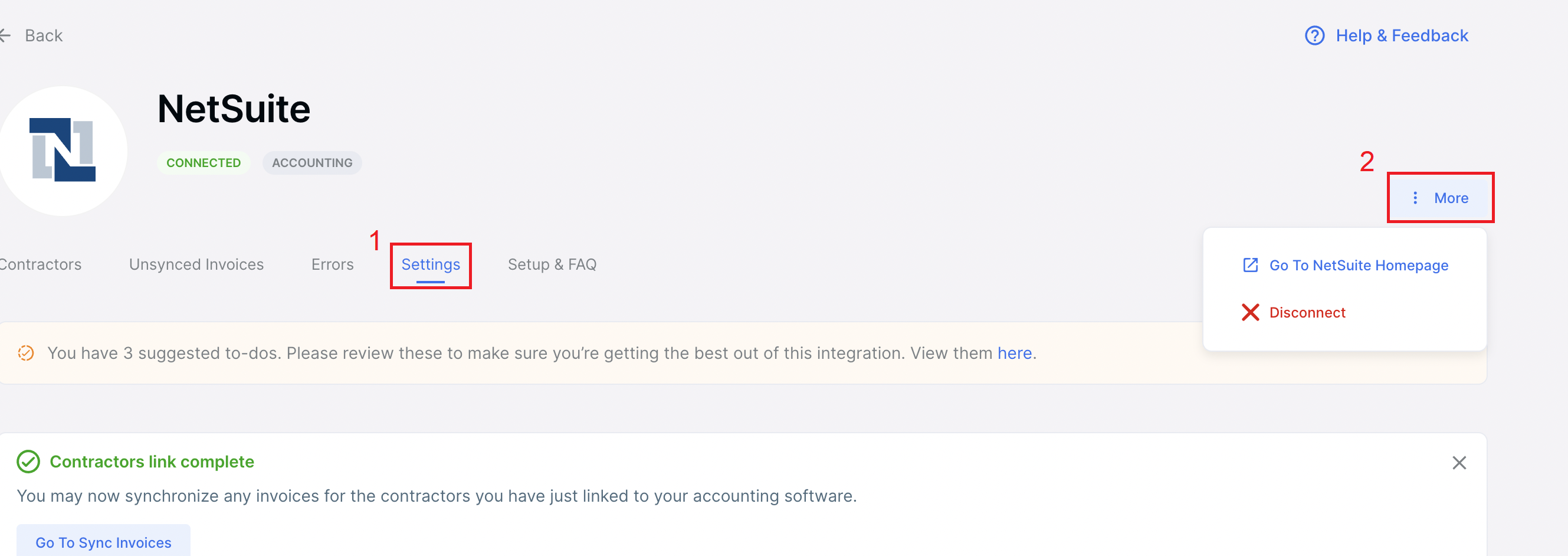Click the NetSuite logo avatar
Screen dimensions: 1568x556
point(63,149)
